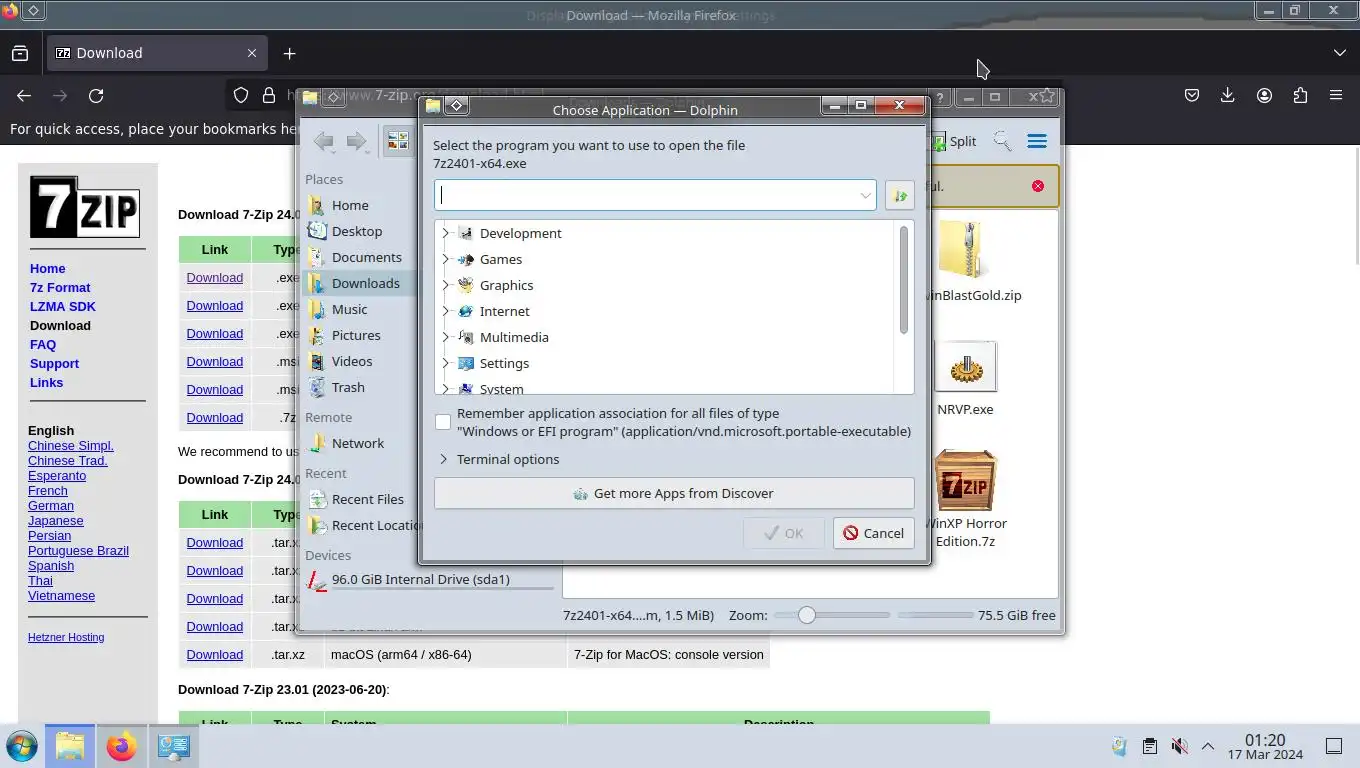Screen dimensions: 1360x768
Task: Select the Internet tree item label
Action: (x=504, y=311)
